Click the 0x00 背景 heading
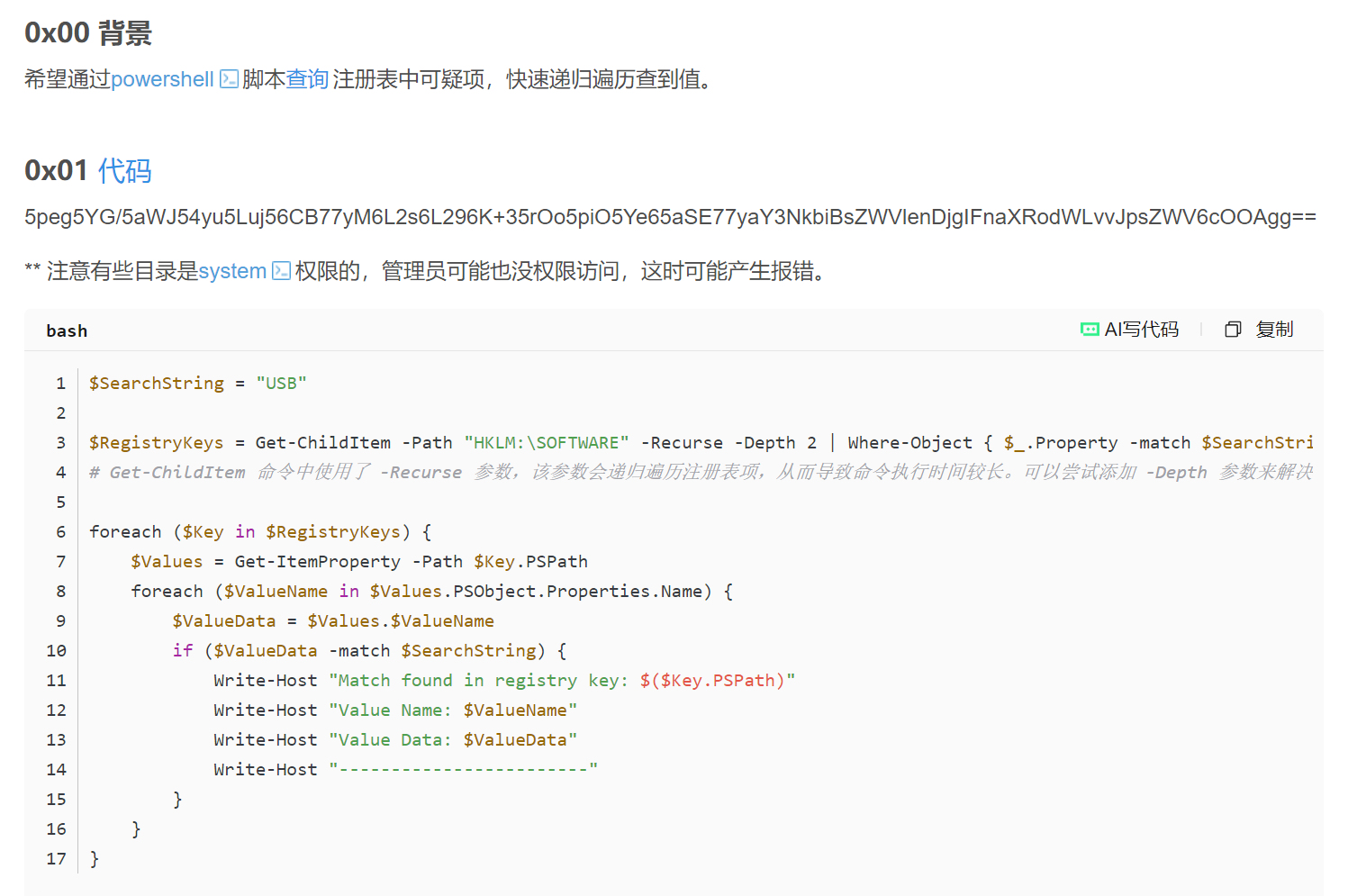 tap(88, 33)
